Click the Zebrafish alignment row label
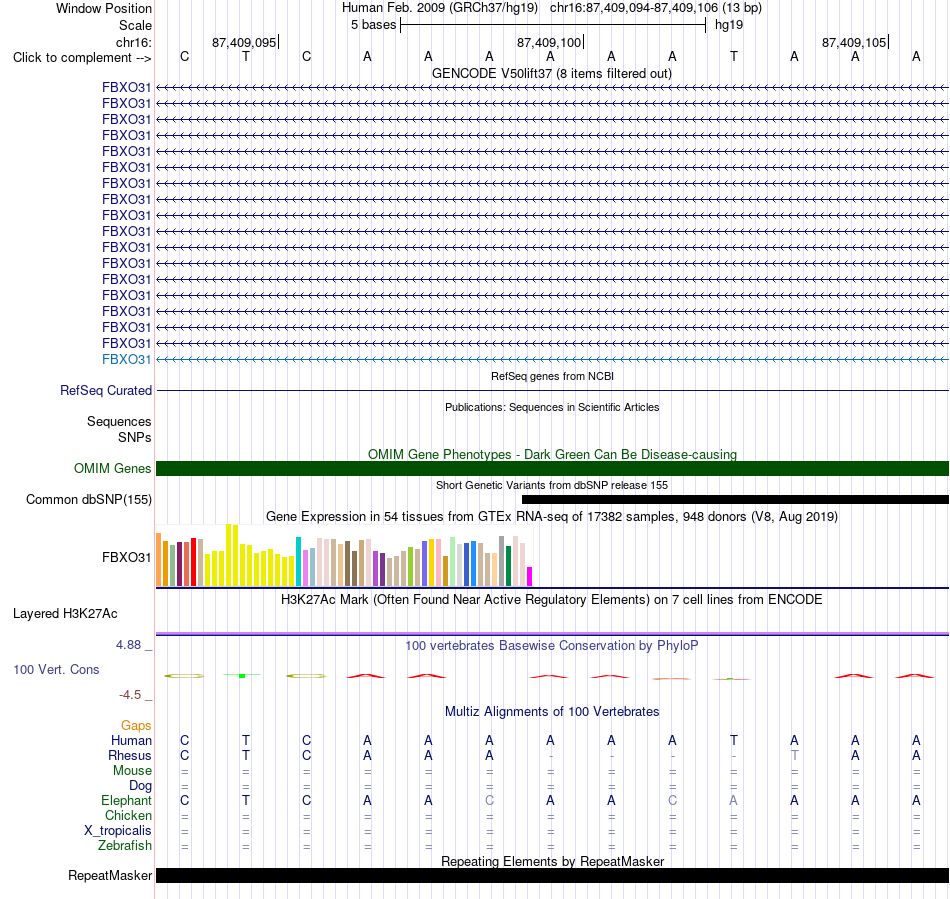 tap(125, 845)
